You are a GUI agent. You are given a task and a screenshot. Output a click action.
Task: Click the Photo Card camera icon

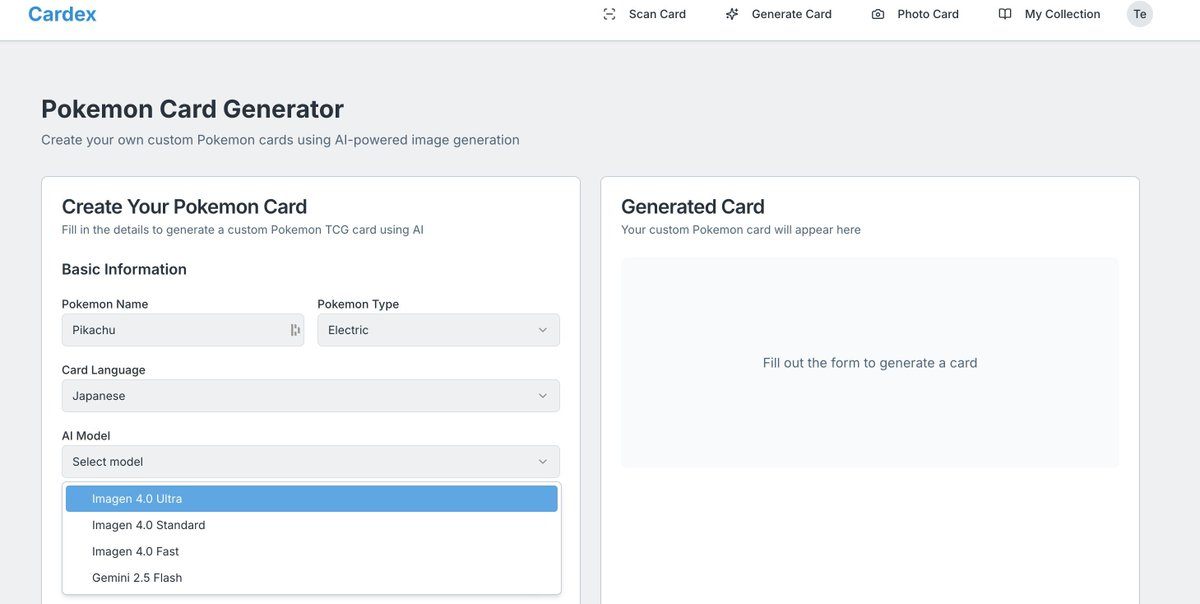(x=878, y=14)
